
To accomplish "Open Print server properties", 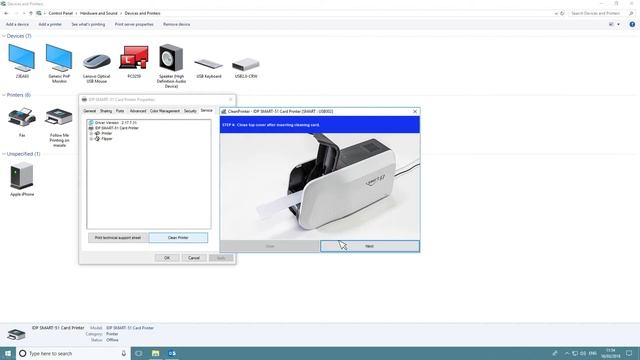I will [134, 24].
